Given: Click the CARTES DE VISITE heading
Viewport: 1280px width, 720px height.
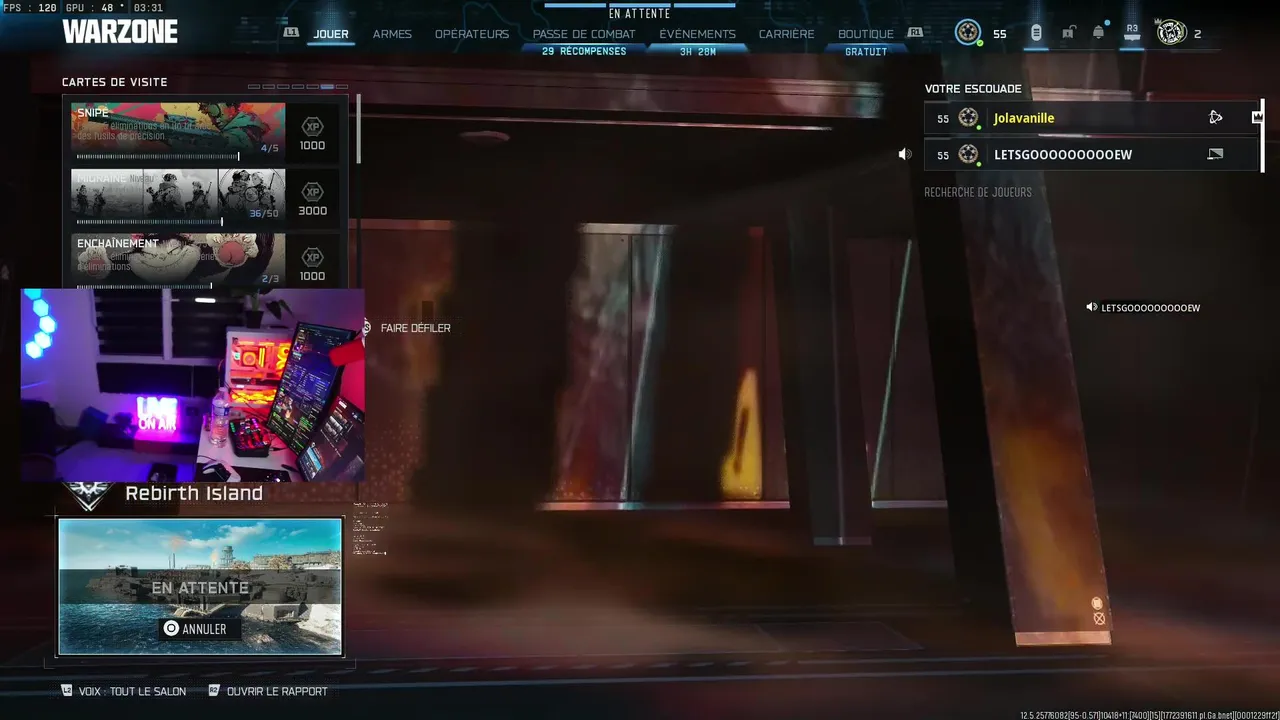Looking at the screenshot, I should point(115,82).
